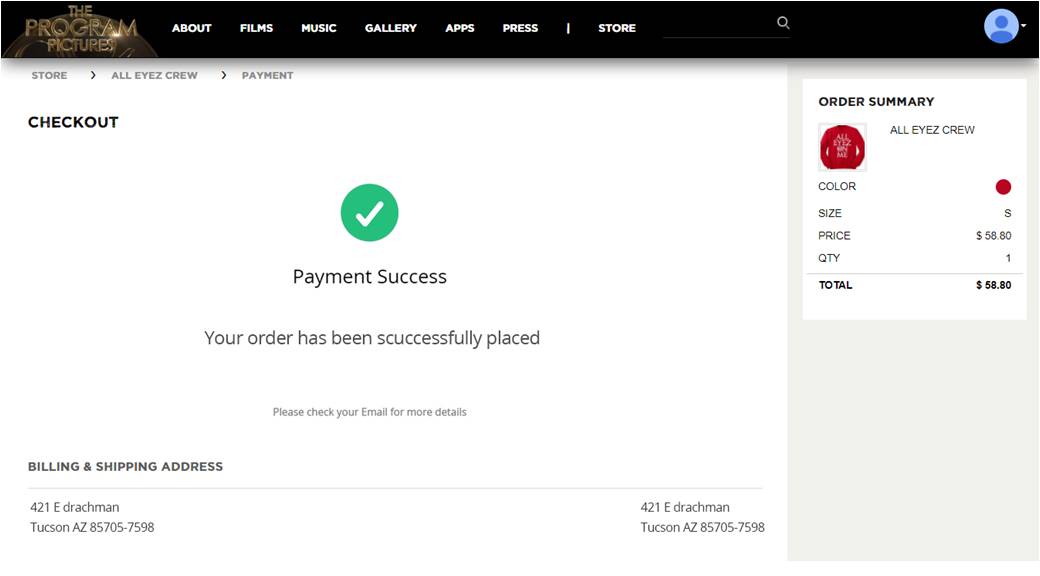Go to the FILMS page
The height and width of the screenshot is (576, 1040).
click(257, 28)
